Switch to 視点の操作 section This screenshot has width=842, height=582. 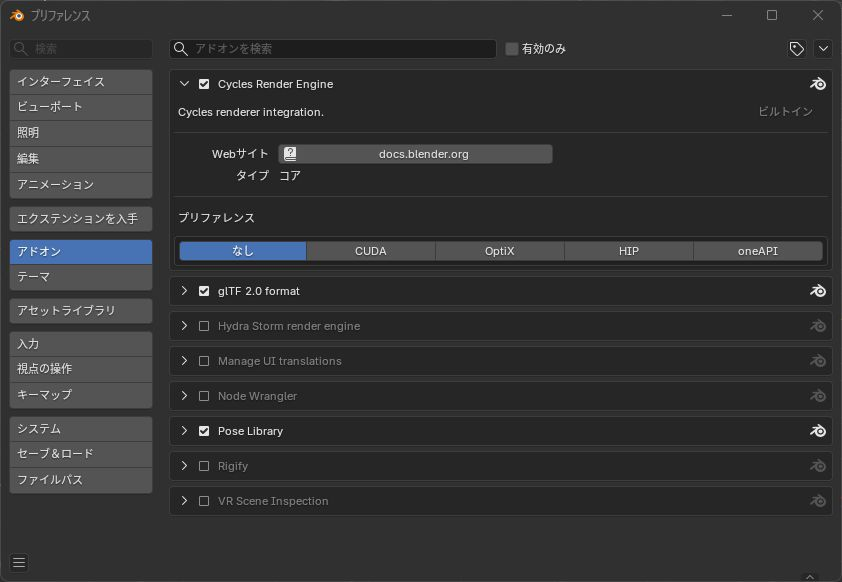click(x=81, y=369)
